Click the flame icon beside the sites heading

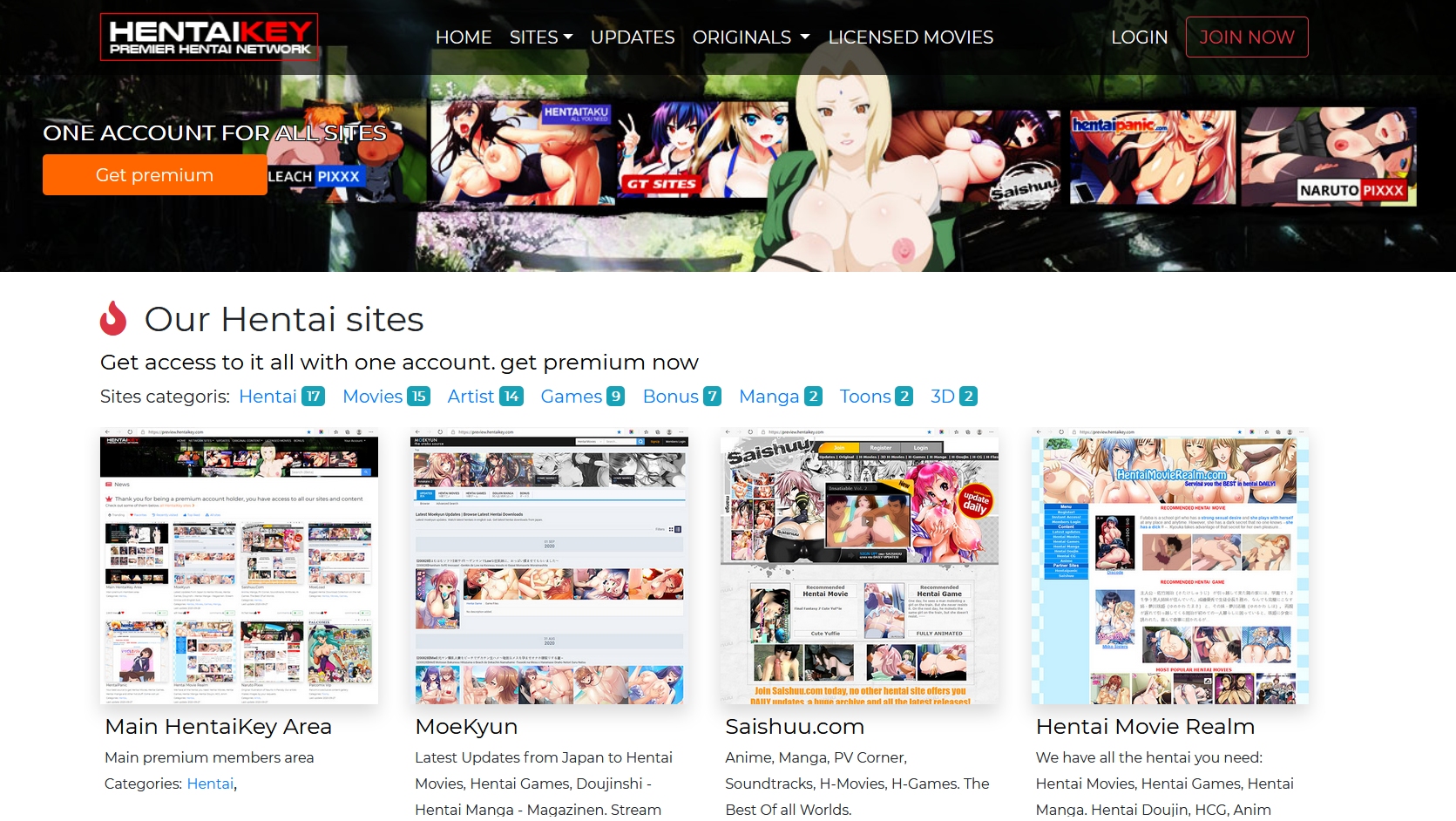pos(113,319)
